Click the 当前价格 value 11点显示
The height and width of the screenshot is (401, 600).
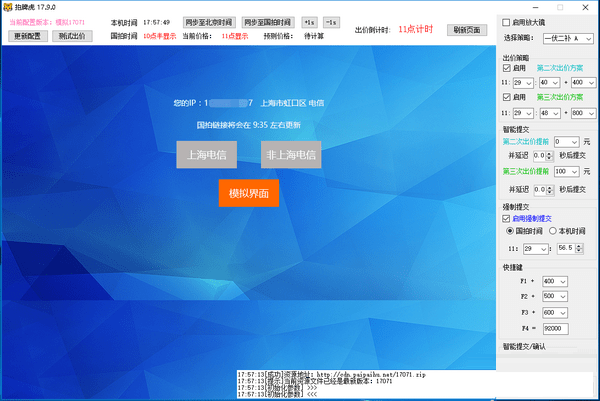[235, 36]
